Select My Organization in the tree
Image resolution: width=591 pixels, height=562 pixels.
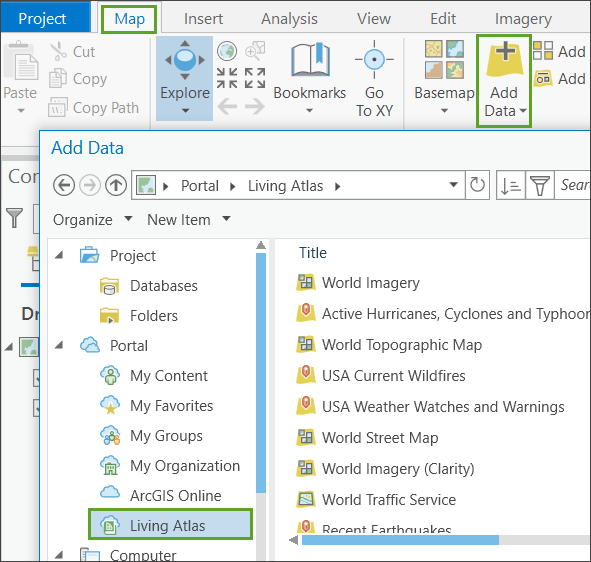pyautogui.click(x=170, y=466)
